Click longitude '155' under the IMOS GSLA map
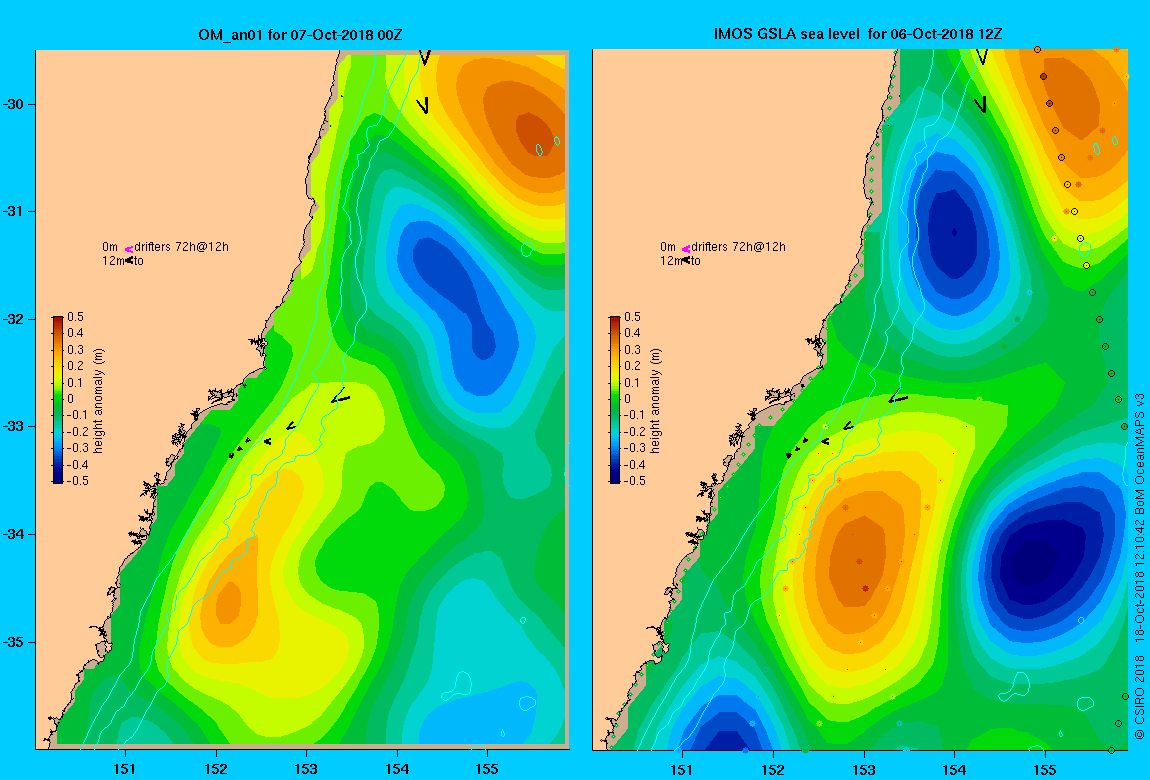This screenshot has height=780, width=1150. (1045, 769)
